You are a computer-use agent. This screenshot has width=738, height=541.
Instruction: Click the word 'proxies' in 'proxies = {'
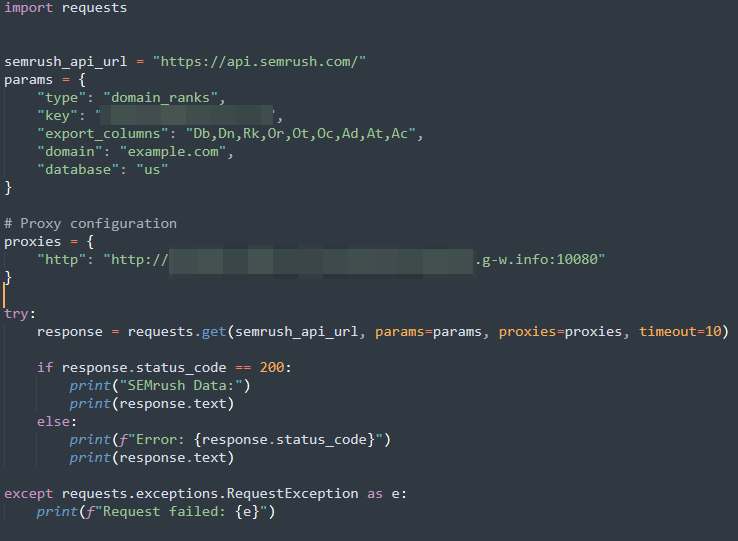pyautogui.click(x=32, y=242)
